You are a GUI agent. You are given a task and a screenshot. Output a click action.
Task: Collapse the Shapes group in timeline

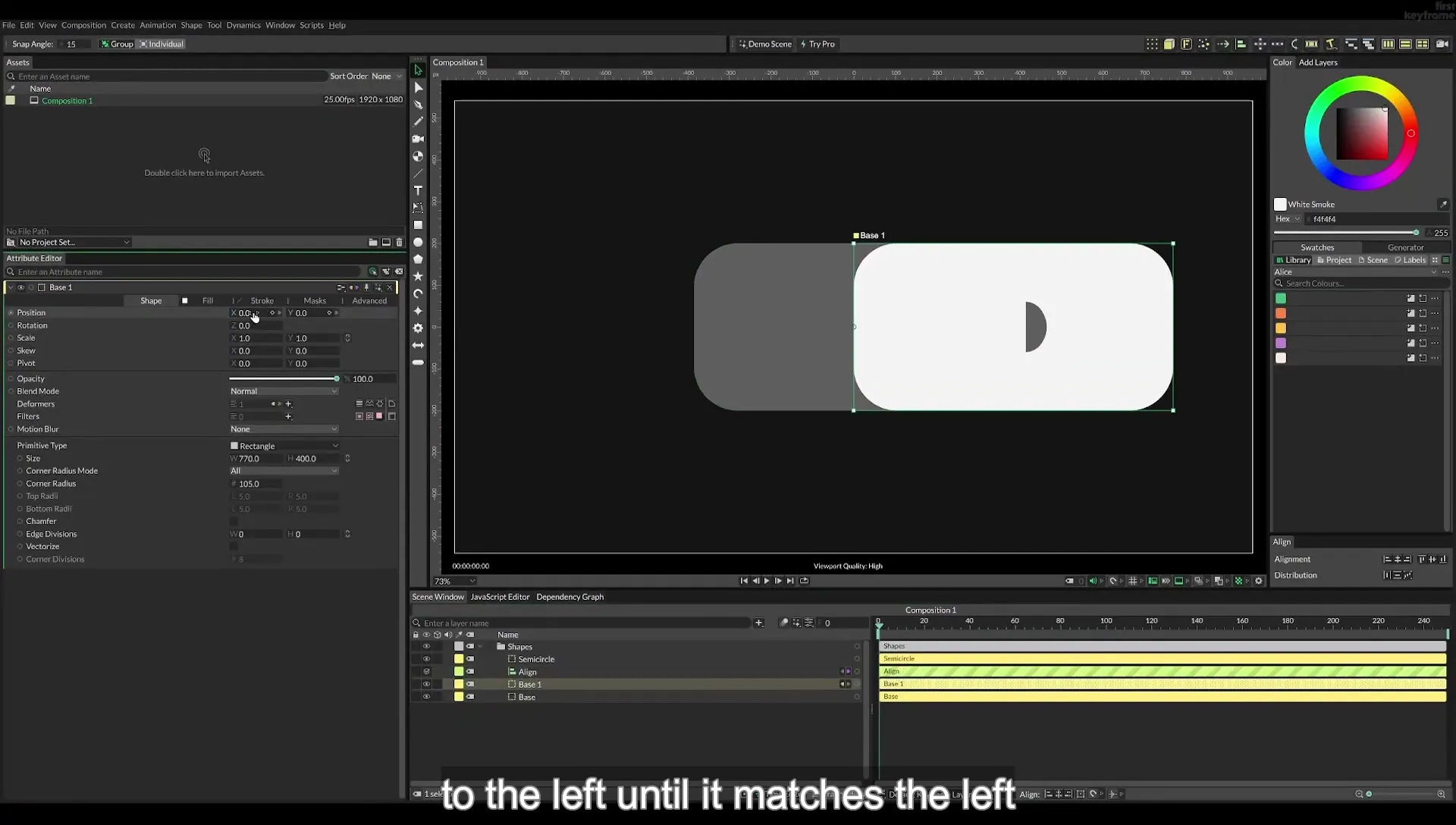pos(480,647)
